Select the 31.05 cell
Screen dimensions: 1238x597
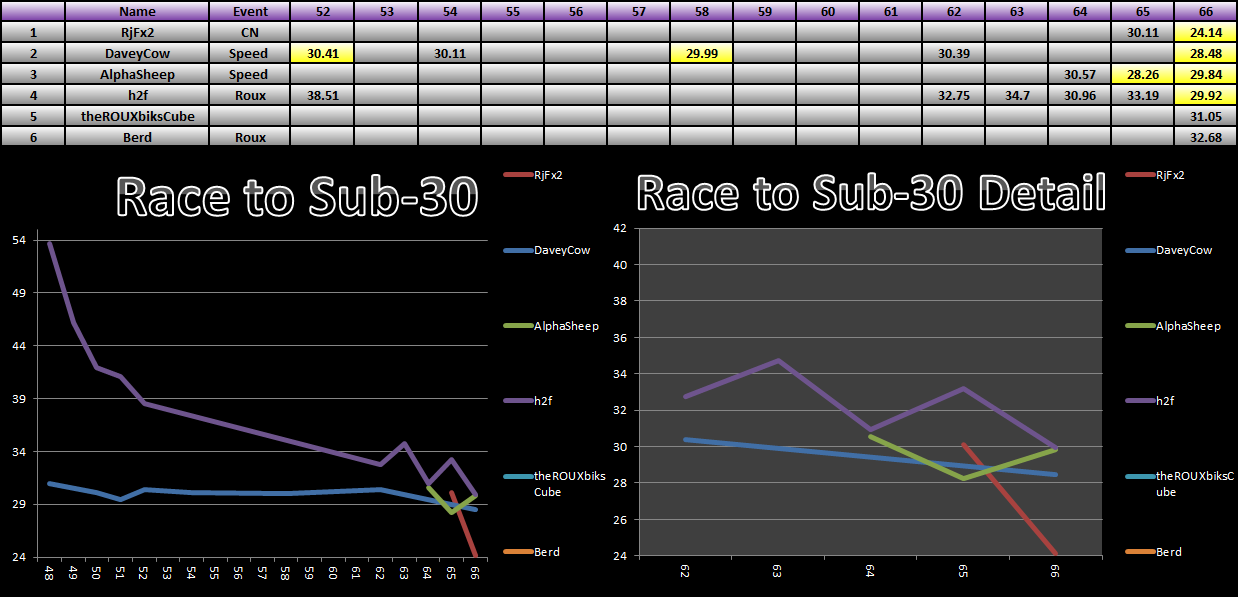(x=1205, y=116)
